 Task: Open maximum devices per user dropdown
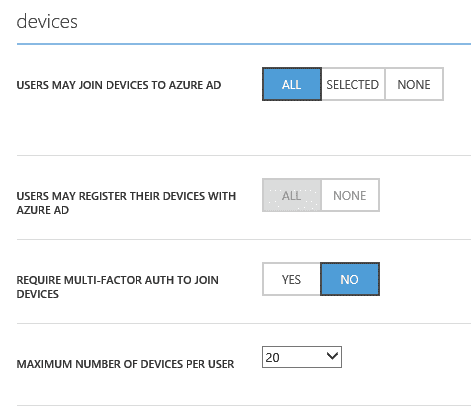tap(302, 357)
